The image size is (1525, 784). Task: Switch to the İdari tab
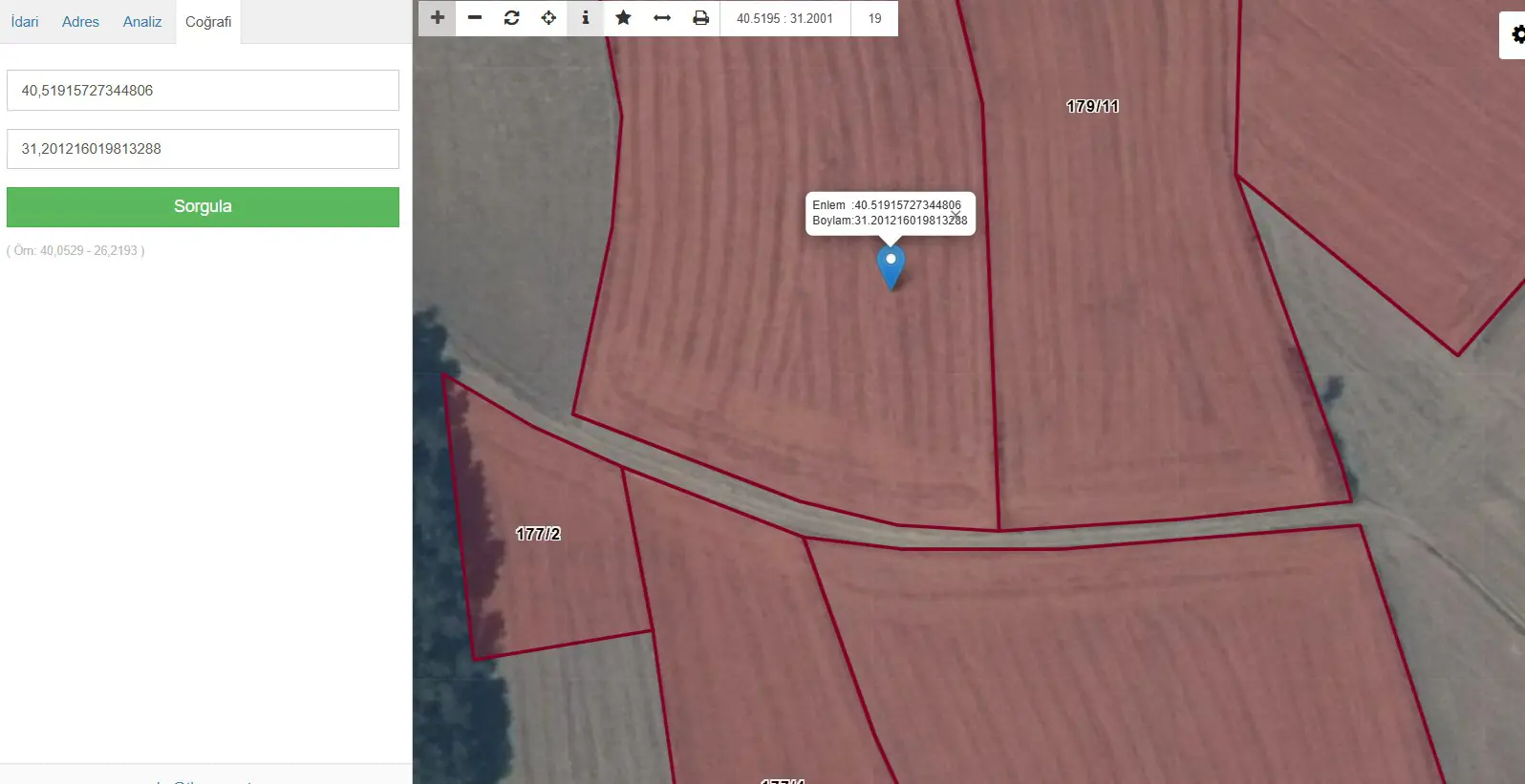click(x=25, y=22)
